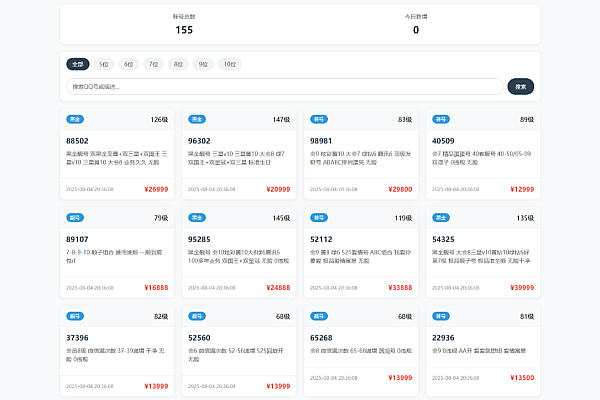
Task: Select the 全部 filter pill
Action: point(78,64)
